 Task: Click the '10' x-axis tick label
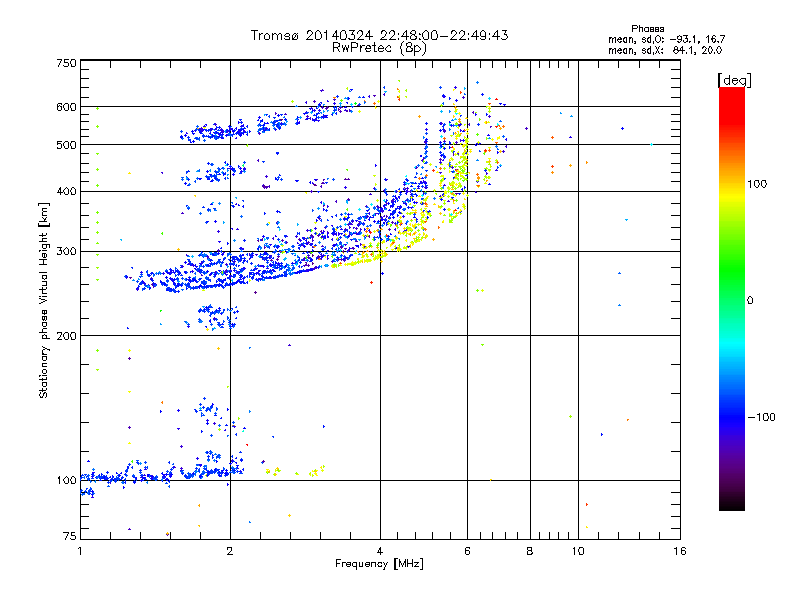(x=578, y=551)
